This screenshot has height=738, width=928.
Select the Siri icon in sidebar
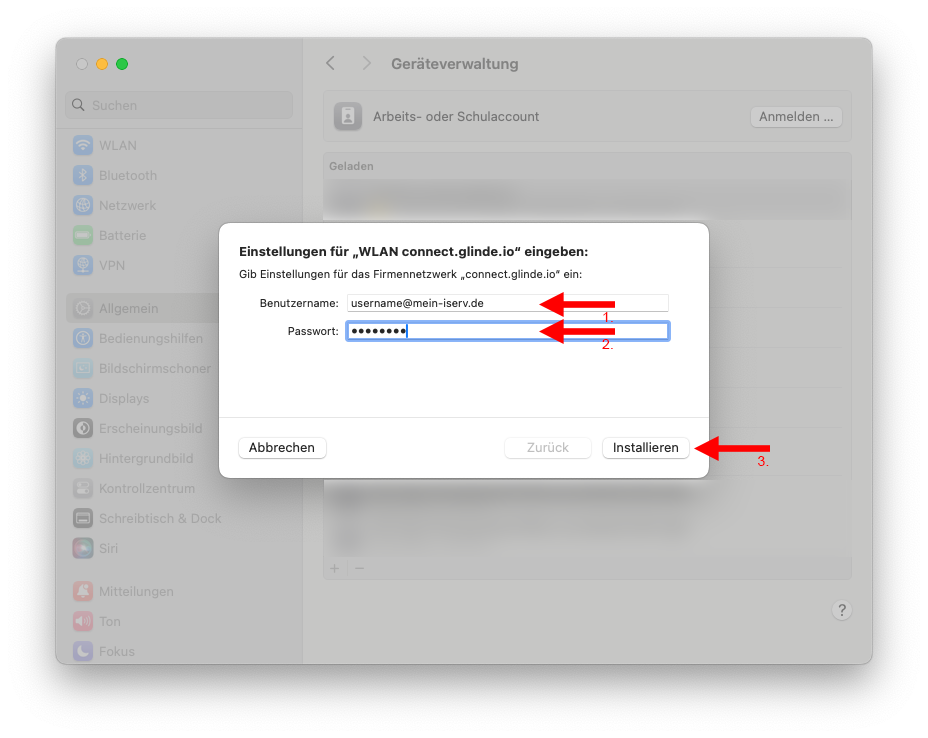(x=83, y=549)
